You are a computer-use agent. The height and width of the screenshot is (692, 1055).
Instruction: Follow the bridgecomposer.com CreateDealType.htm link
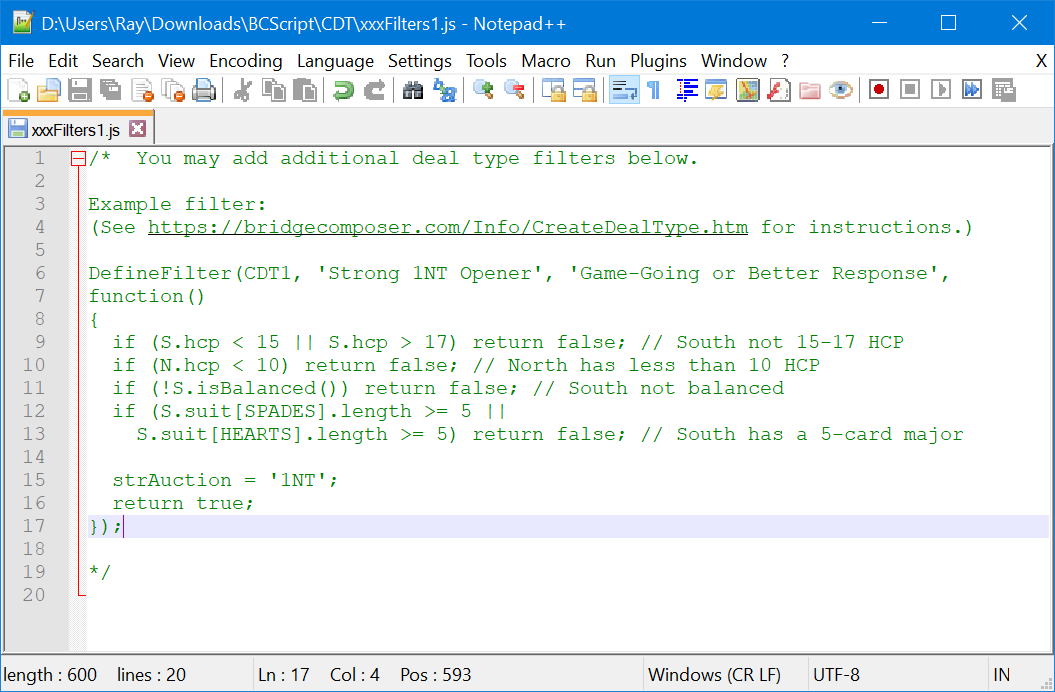coord(447,228)
